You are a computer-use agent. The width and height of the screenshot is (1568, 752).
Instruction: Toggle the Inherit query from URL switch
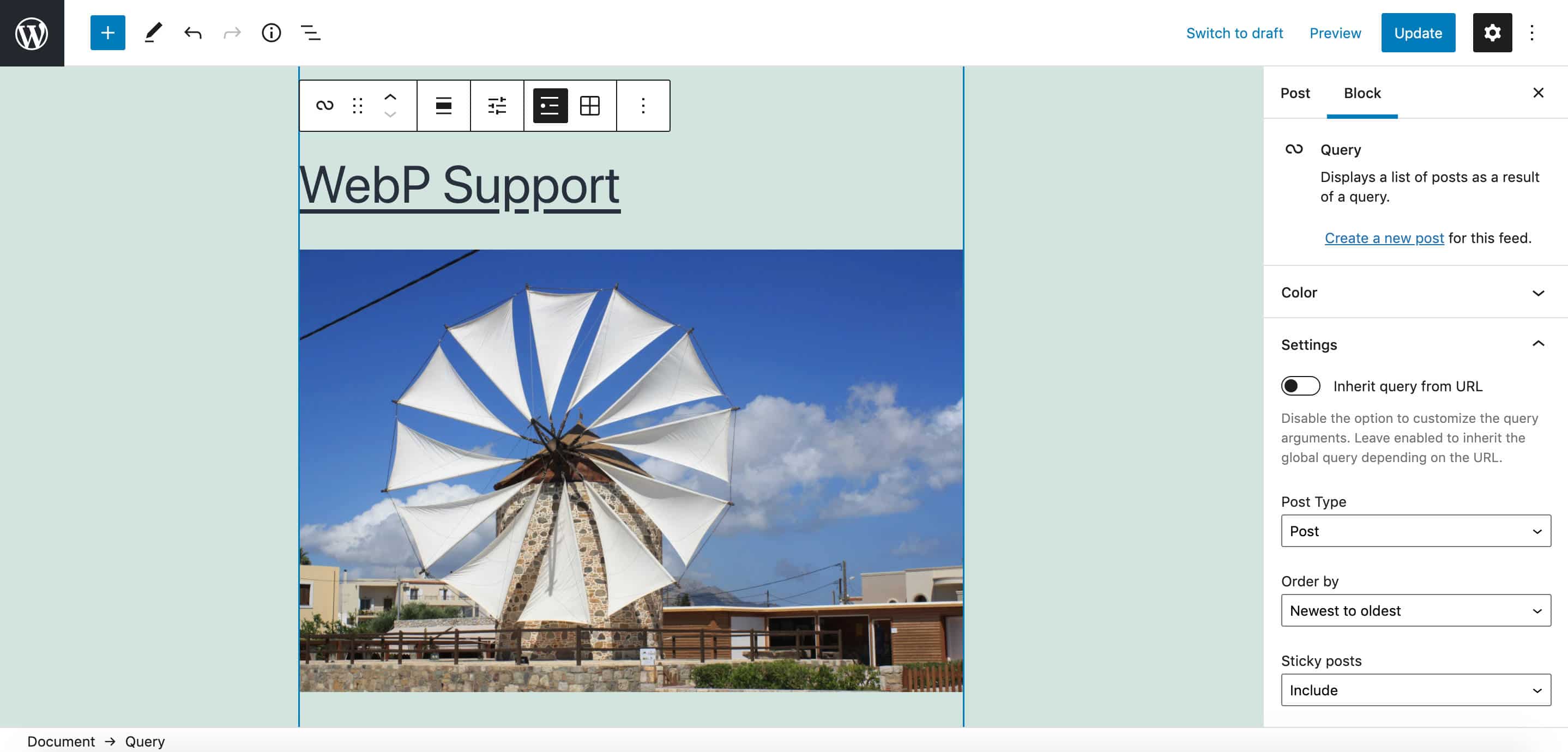point(1300,385)
